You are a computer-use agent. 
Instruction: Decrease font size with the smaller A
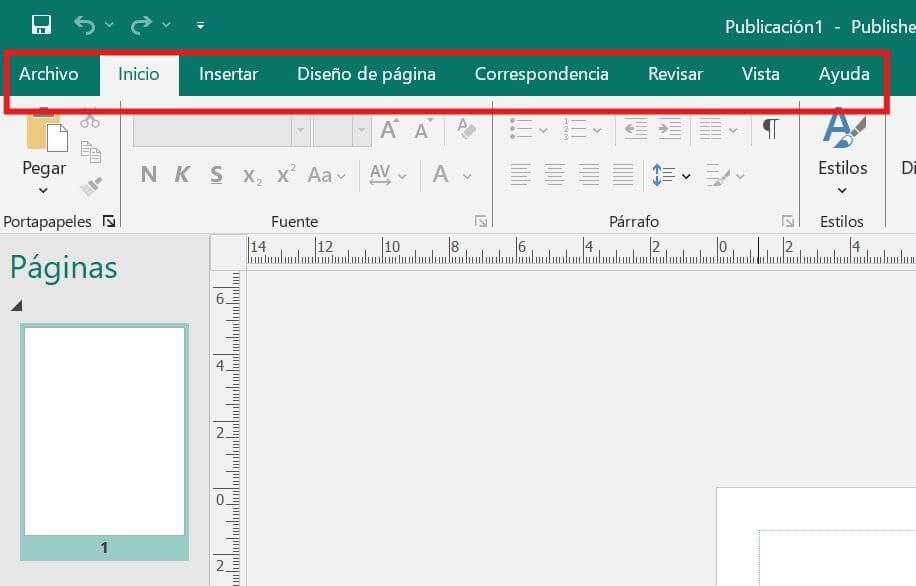[x=423, y=130]
